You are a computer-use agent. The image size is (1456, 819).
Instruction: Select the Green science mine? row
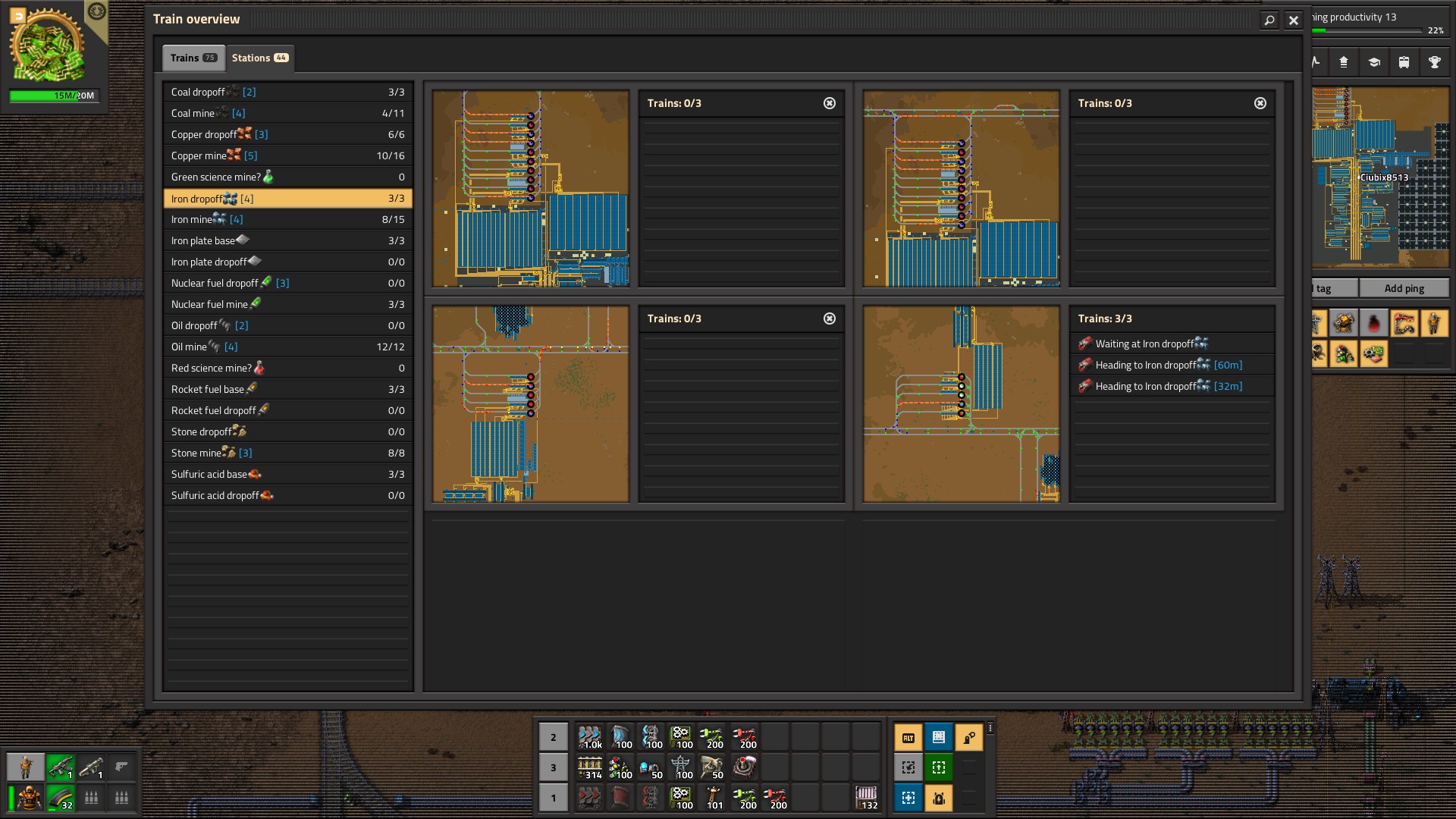coord(288,177)
